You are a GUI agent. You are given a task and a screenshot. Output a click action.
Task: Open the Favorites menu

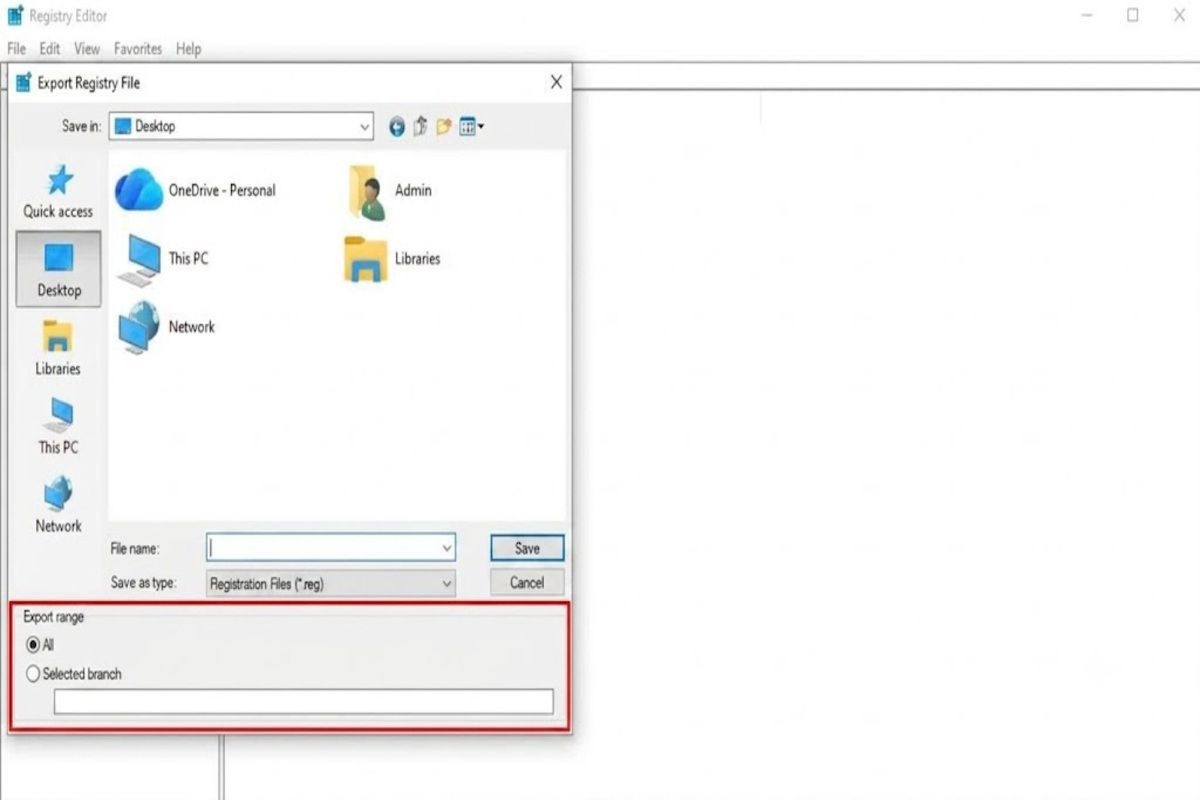click(138, 48)
